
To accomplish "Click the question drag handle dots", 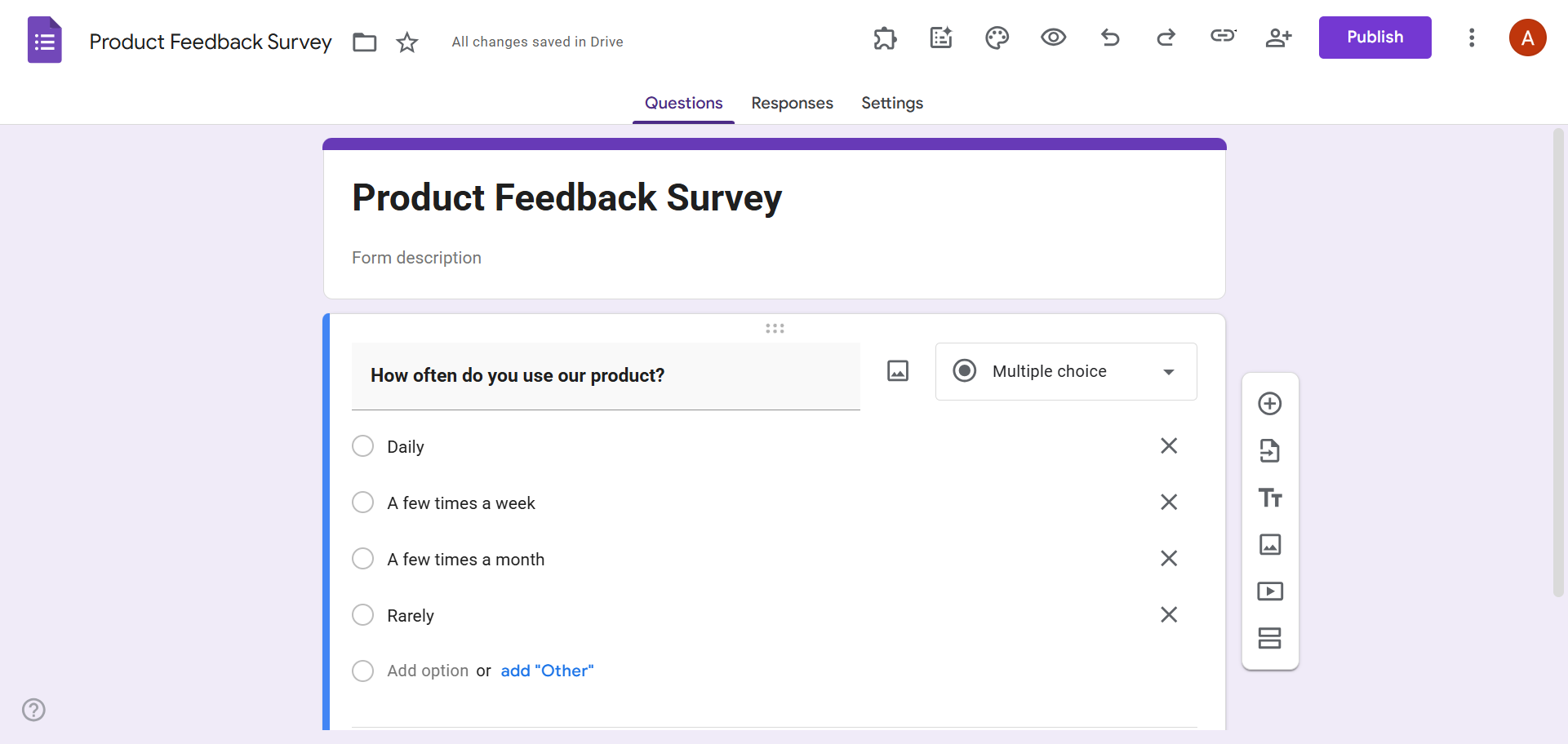I will [775, 328].
